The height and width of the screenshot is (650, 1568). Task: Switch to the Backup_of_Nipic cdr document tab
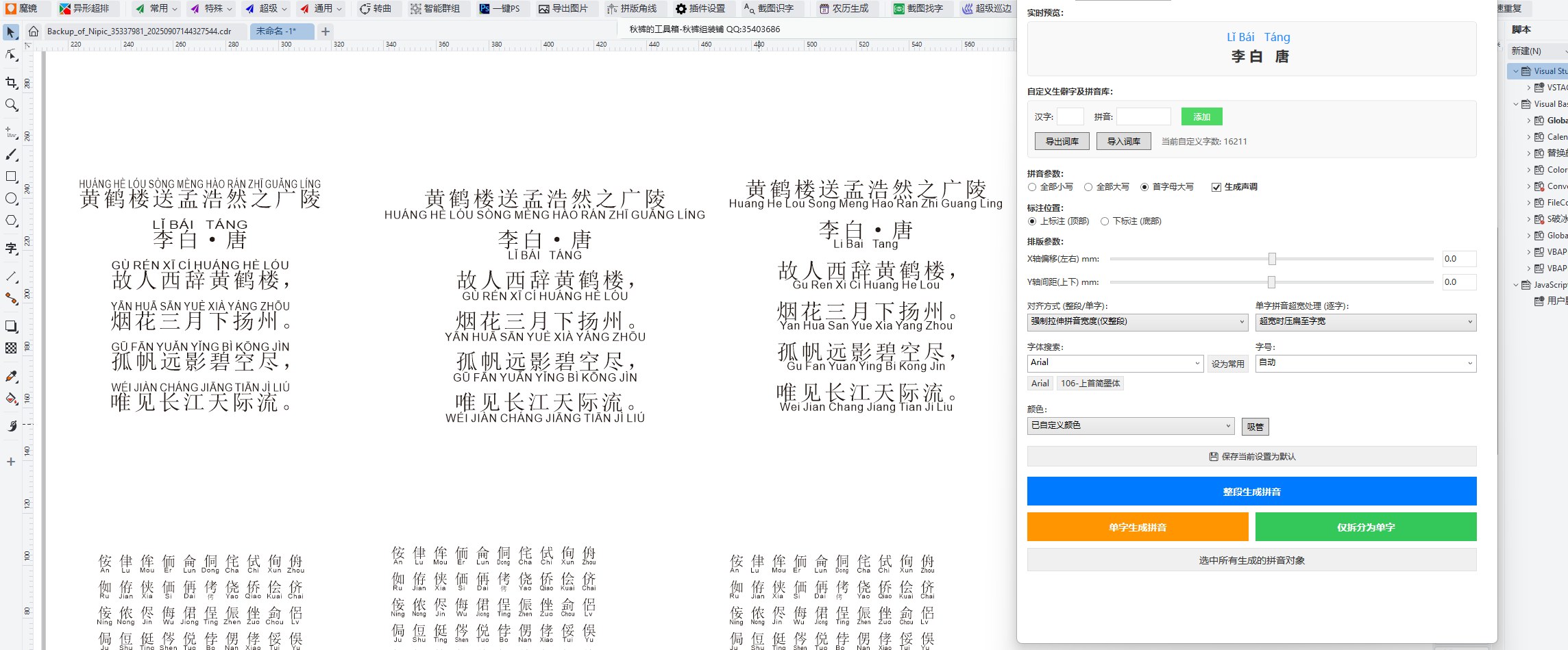139,31
